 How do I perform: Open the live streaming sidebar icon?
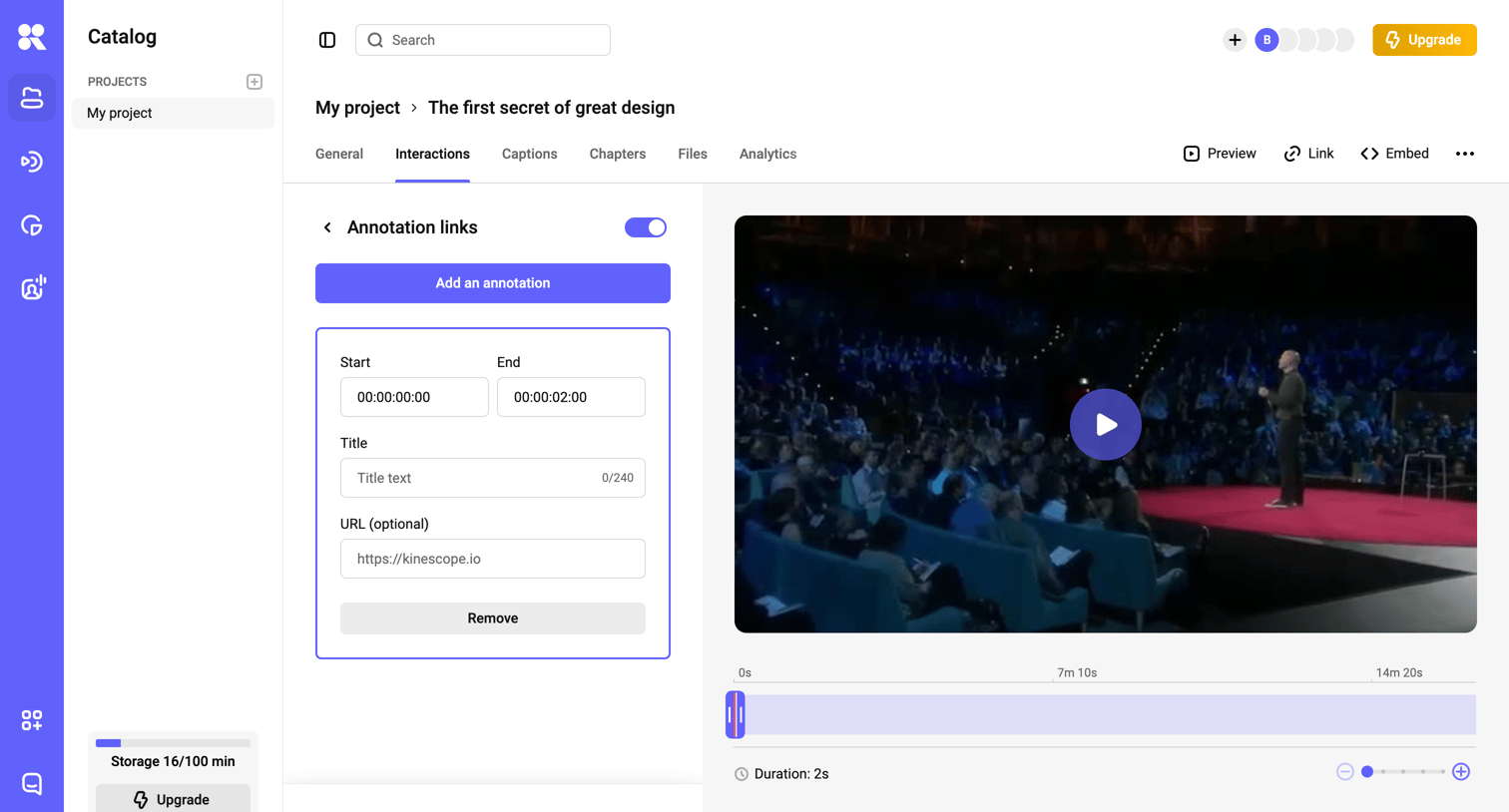(32, 162)
